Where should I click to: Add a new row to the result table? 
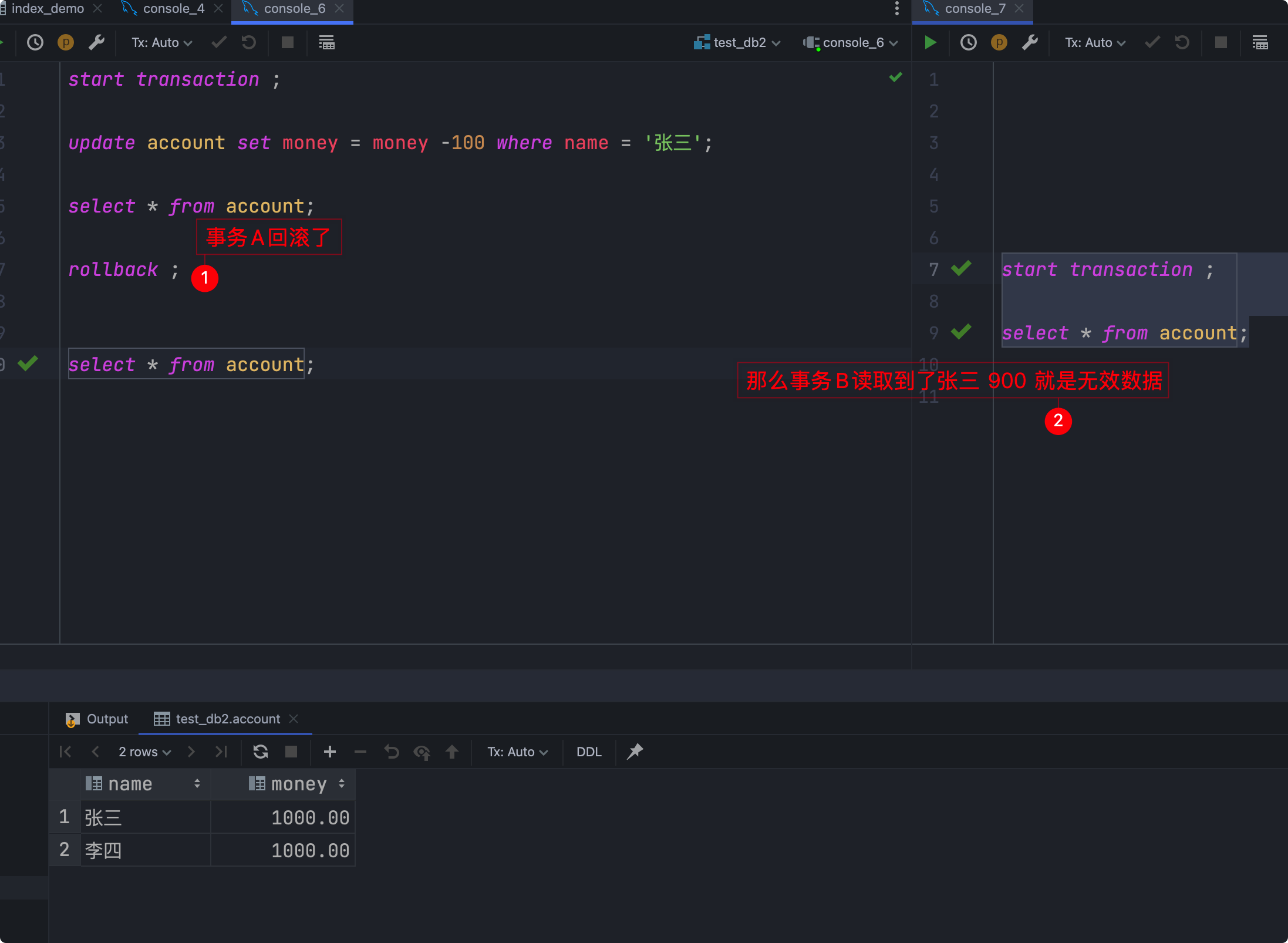pyautogui.click(x=330, y=752)
